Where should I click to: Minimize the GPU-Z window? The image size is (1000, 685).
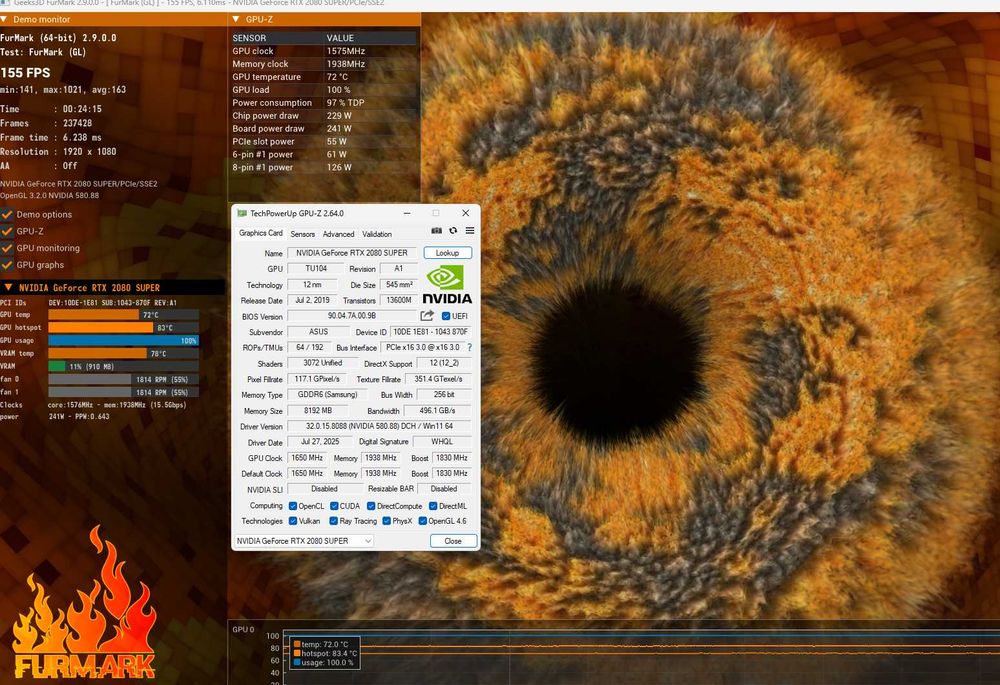click(406, 213)
